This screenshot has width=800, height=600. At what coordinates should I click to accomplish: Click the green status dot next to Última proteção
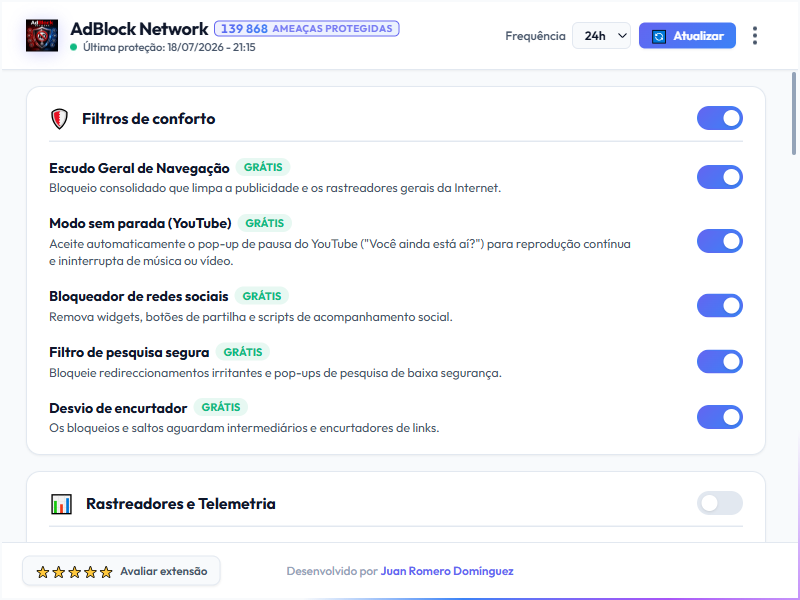73,47
